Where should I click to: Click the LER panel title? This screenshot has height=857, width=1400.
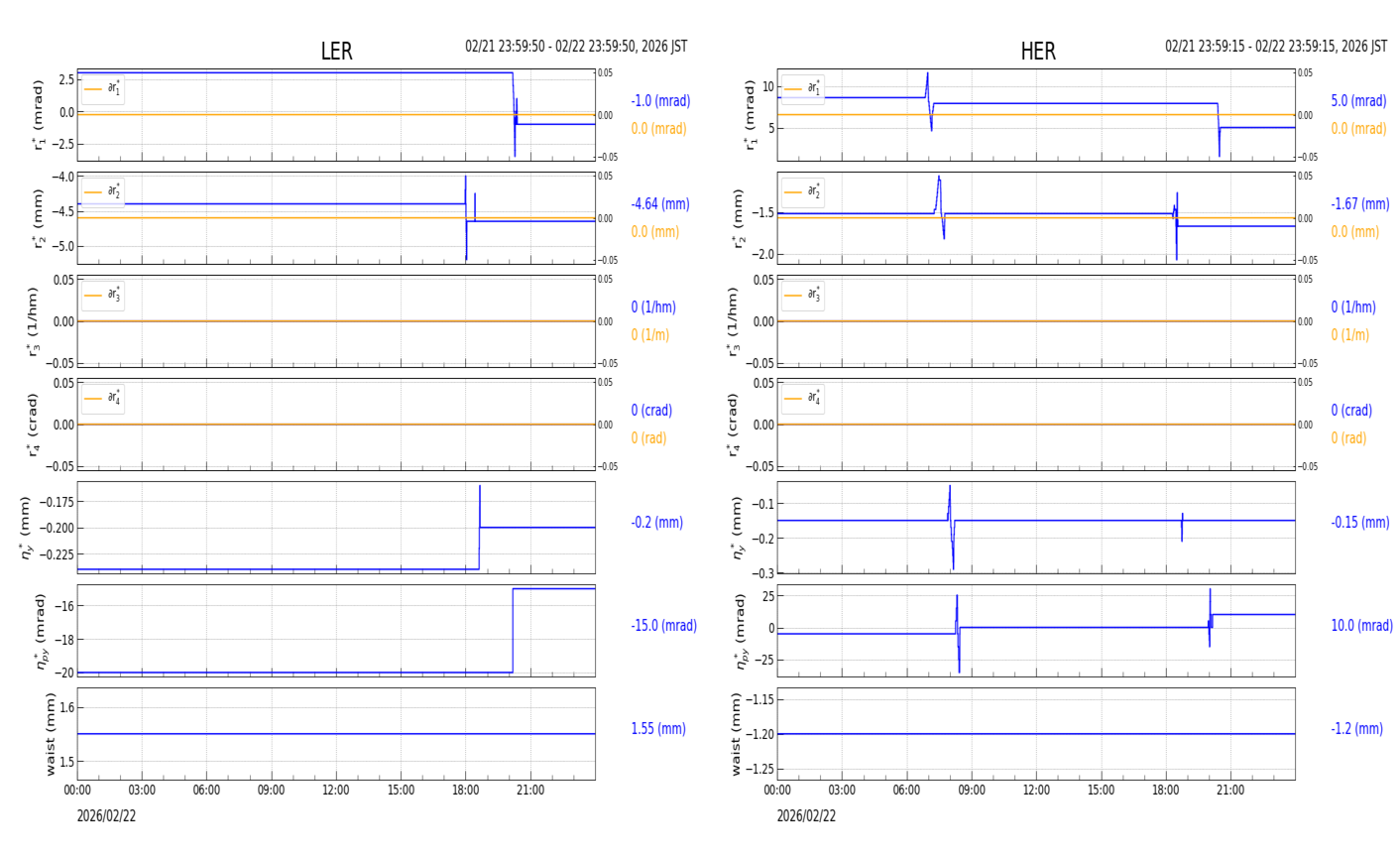click(336, 52)
